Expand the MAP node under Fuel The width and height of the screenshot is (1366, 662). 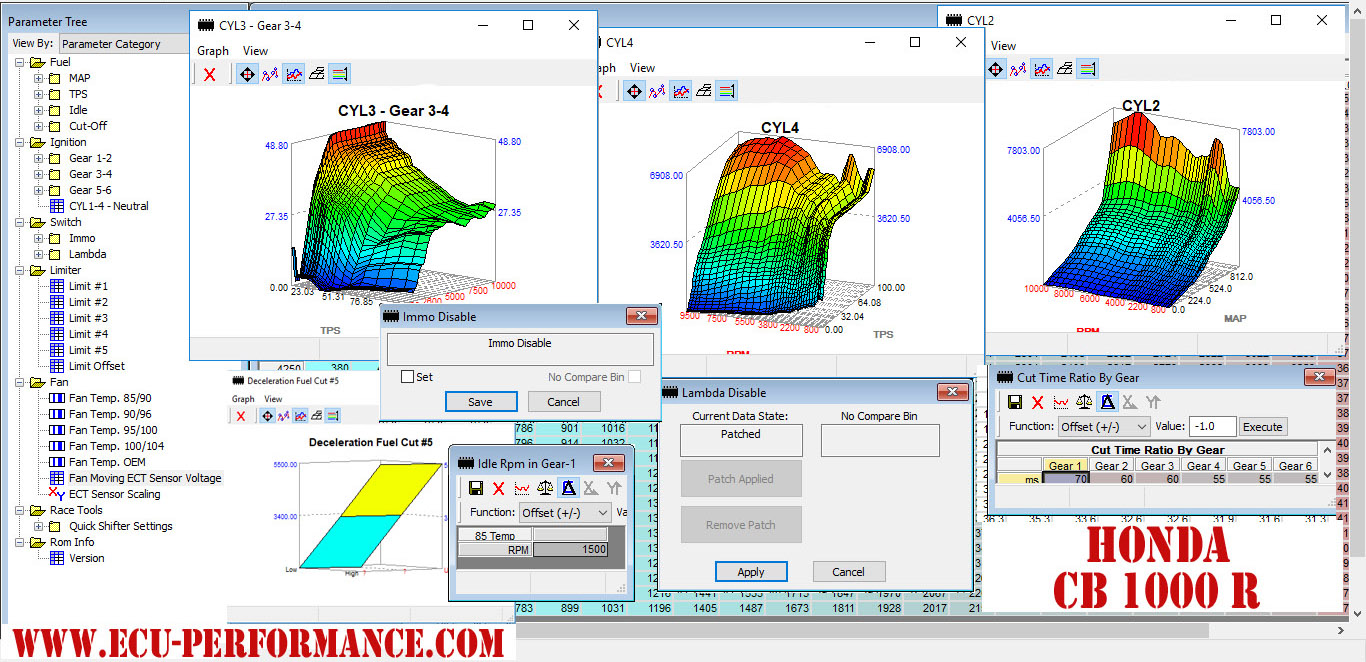(40, 78)
